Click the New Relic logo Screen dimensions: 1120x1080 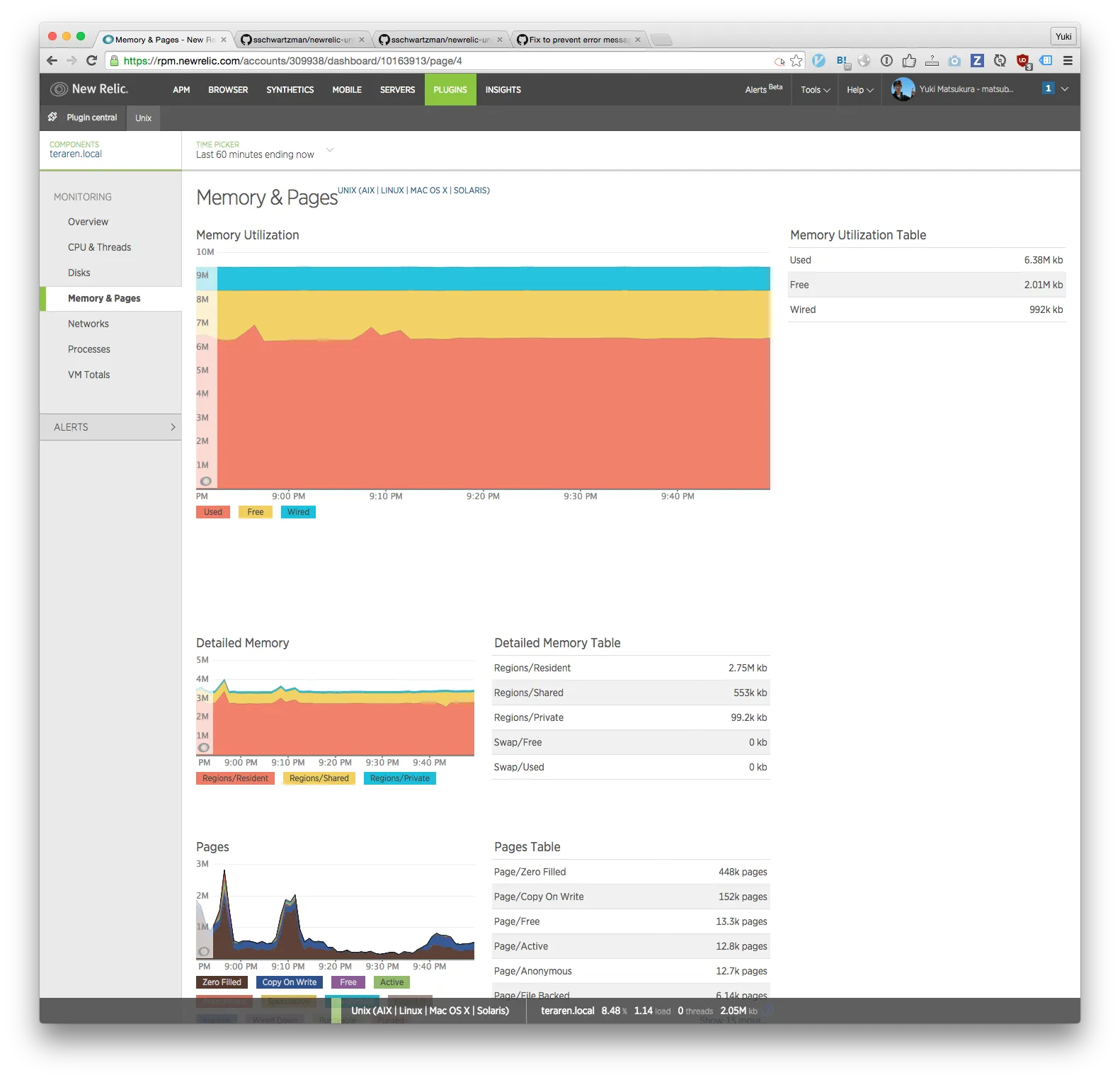89,89
